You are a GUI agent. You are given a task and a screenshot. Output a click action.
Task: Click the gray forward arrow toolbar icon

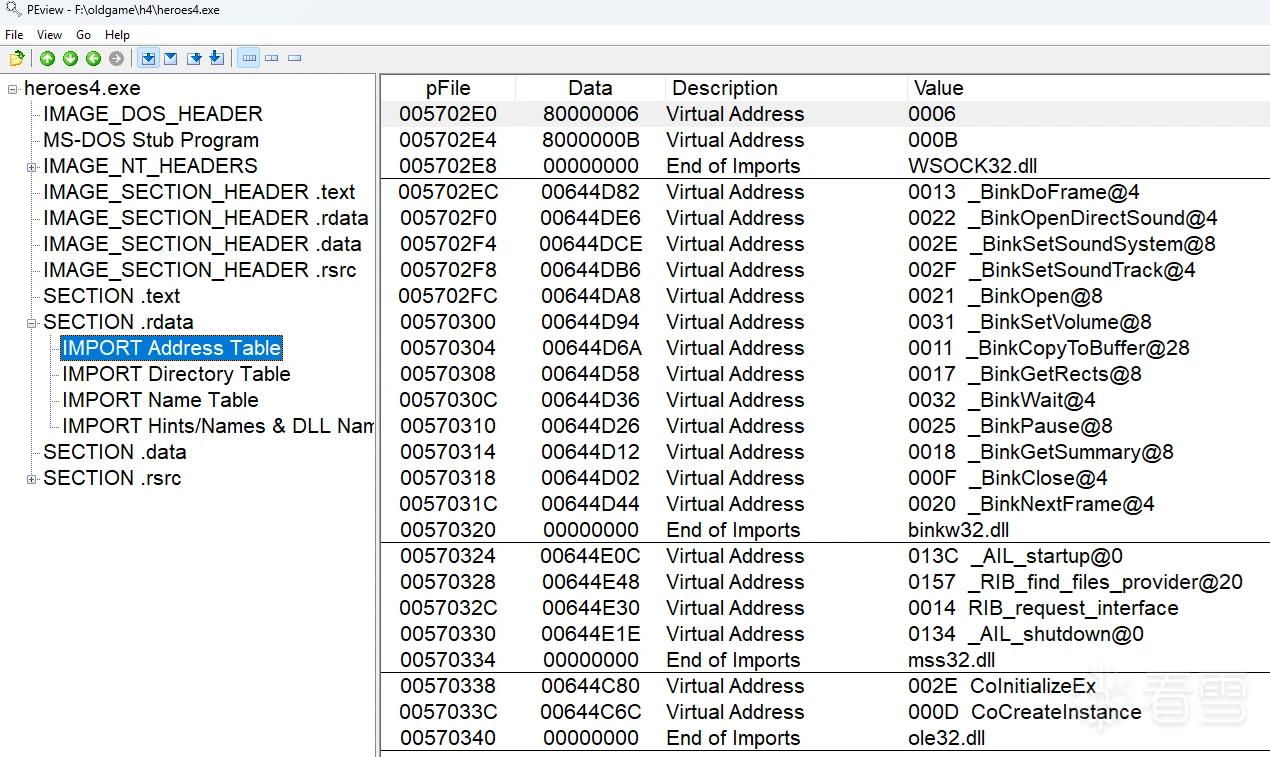[116, 59]
